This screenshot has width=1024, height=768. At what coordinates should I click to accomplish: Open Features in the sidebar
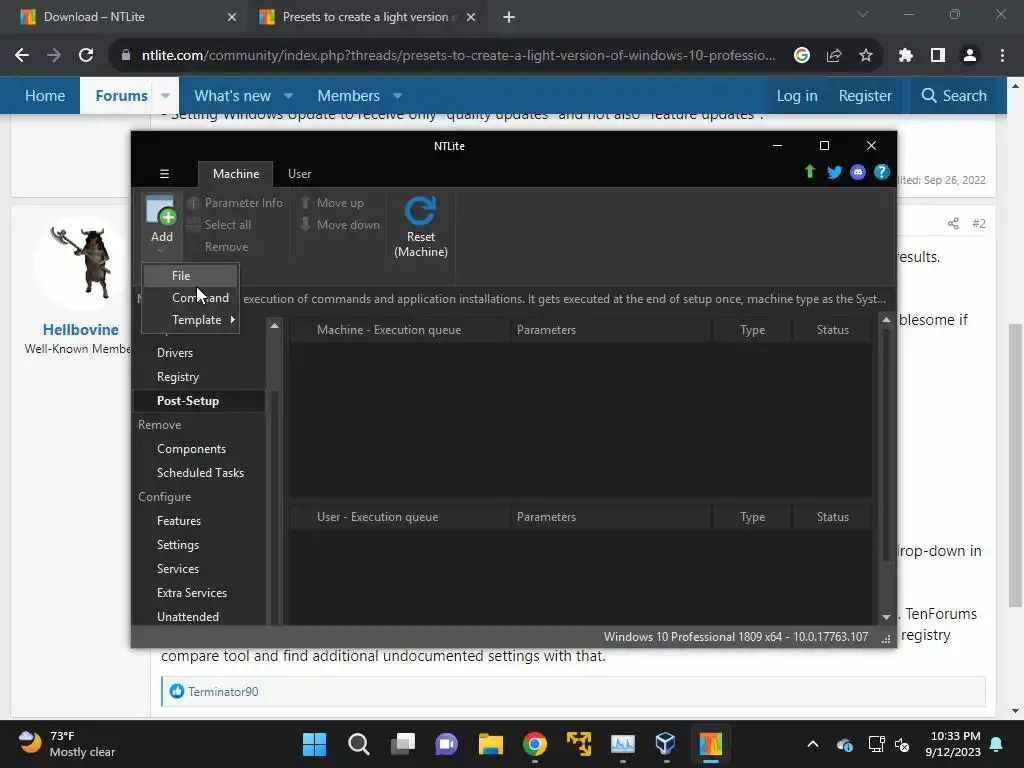click(x=179, y=520)
